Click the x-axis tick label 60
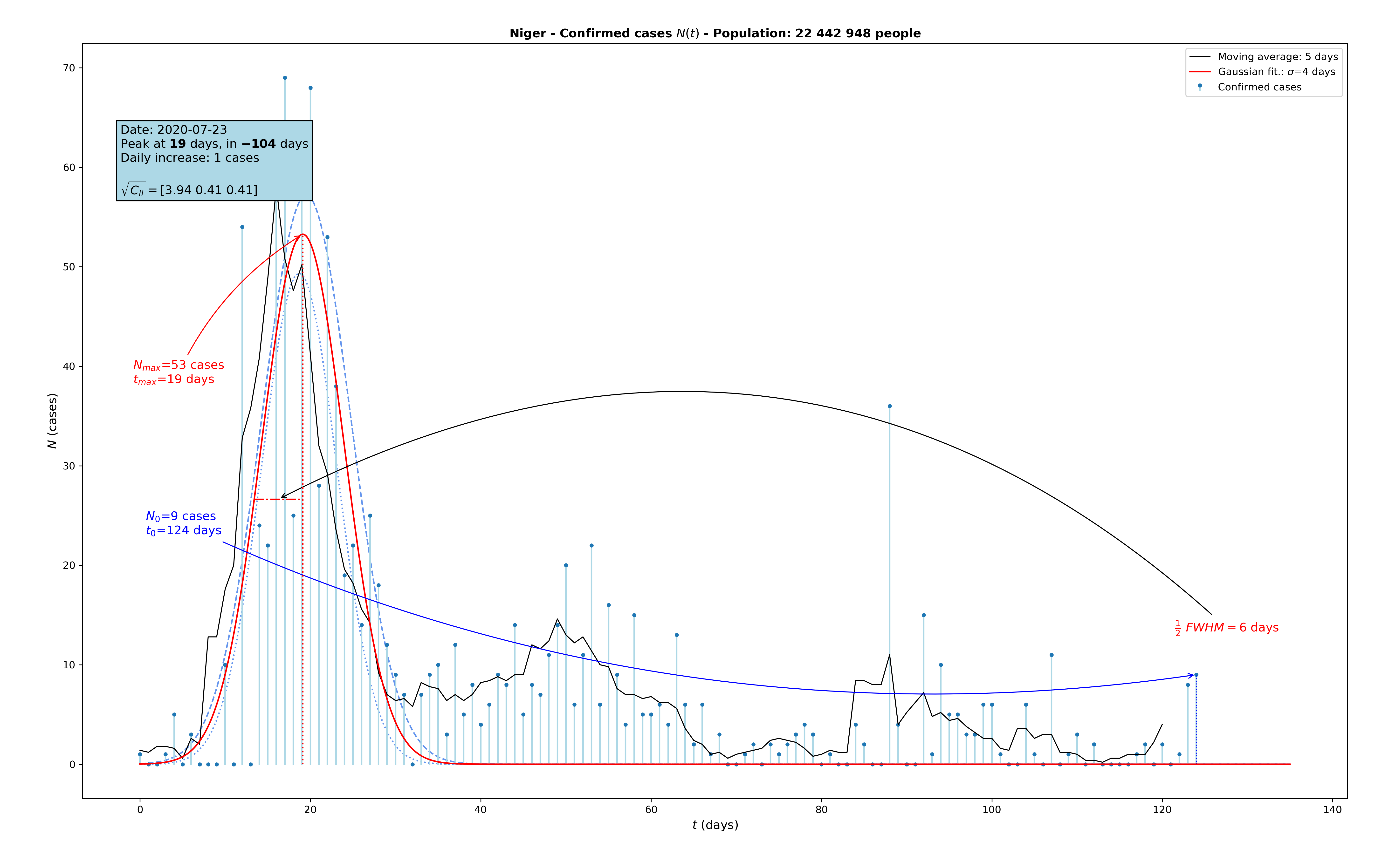Screen dimensions: 1375x868 pyautogui.click(x=651, y=810)
